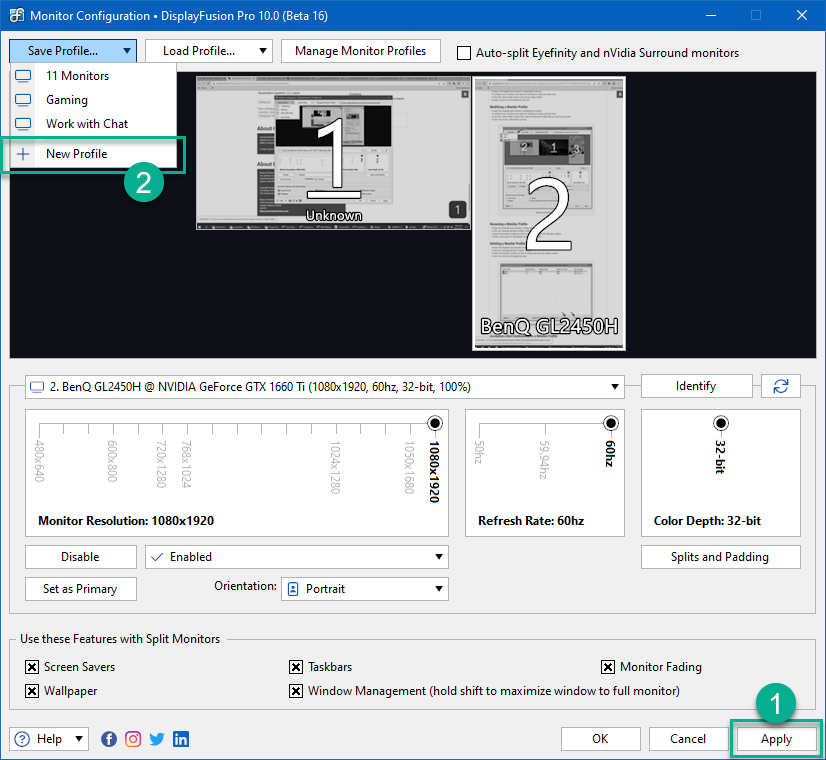Click the 1050x1680 resolution label
The image size is (826, 760).
click(x=409, y=467)
